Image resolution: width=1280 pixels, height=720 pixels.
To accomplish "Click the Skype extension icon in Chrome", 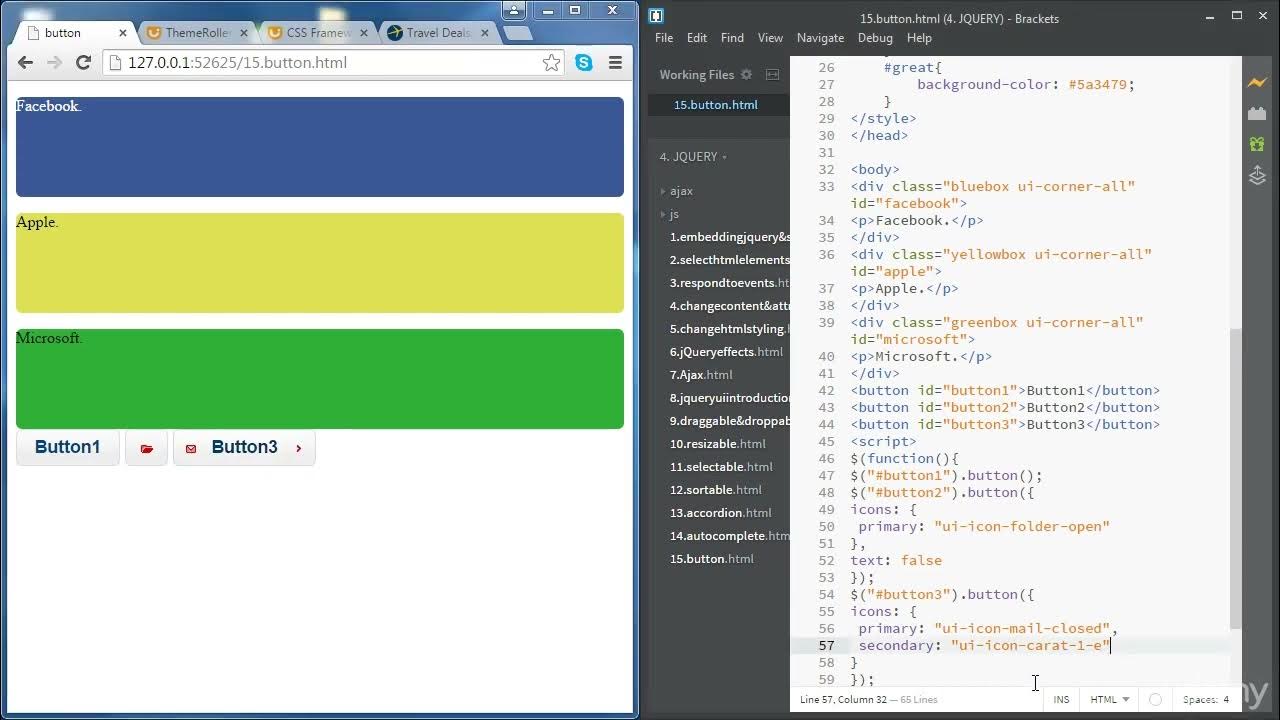I will 584,62.
